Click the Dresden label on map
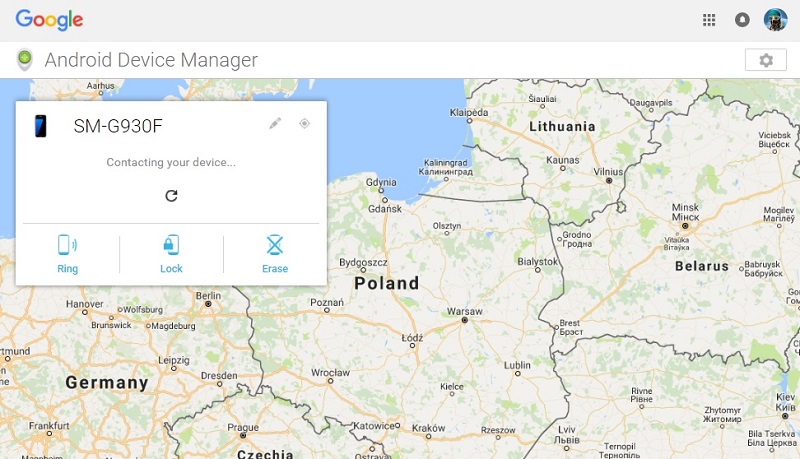800x459 pixels. point(219,375)
